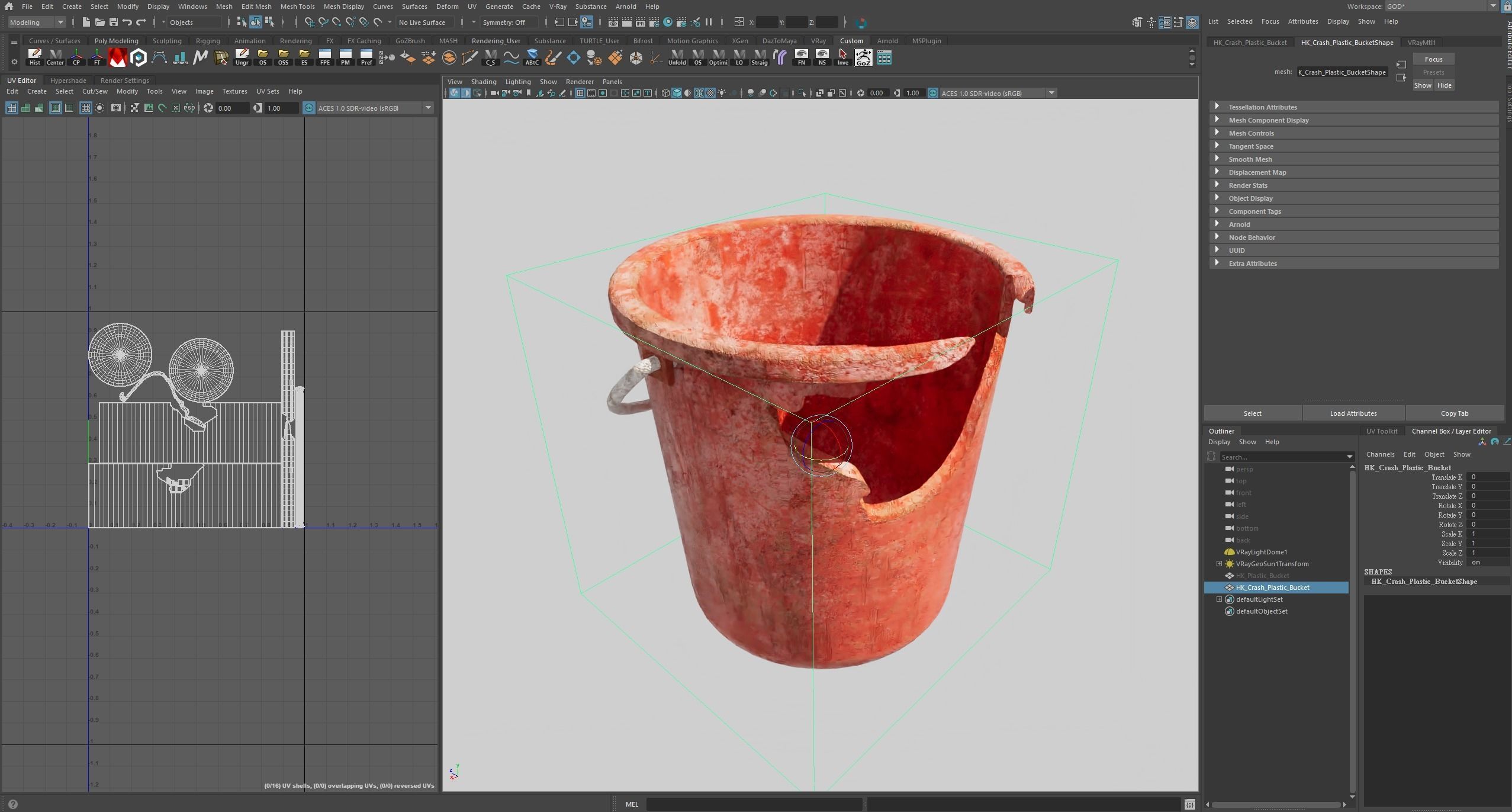The width and height of the screenshot is (1512, 812).
Task: Toggle the UV editor grid display
Action: [85, 108]
